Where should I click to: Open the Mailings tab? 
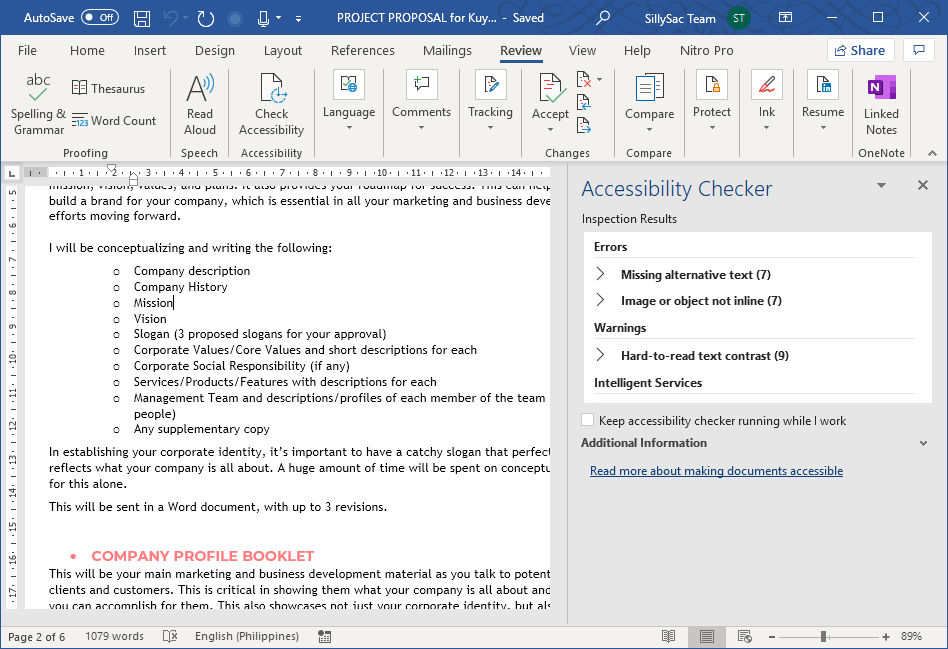(x=447, y=51)
